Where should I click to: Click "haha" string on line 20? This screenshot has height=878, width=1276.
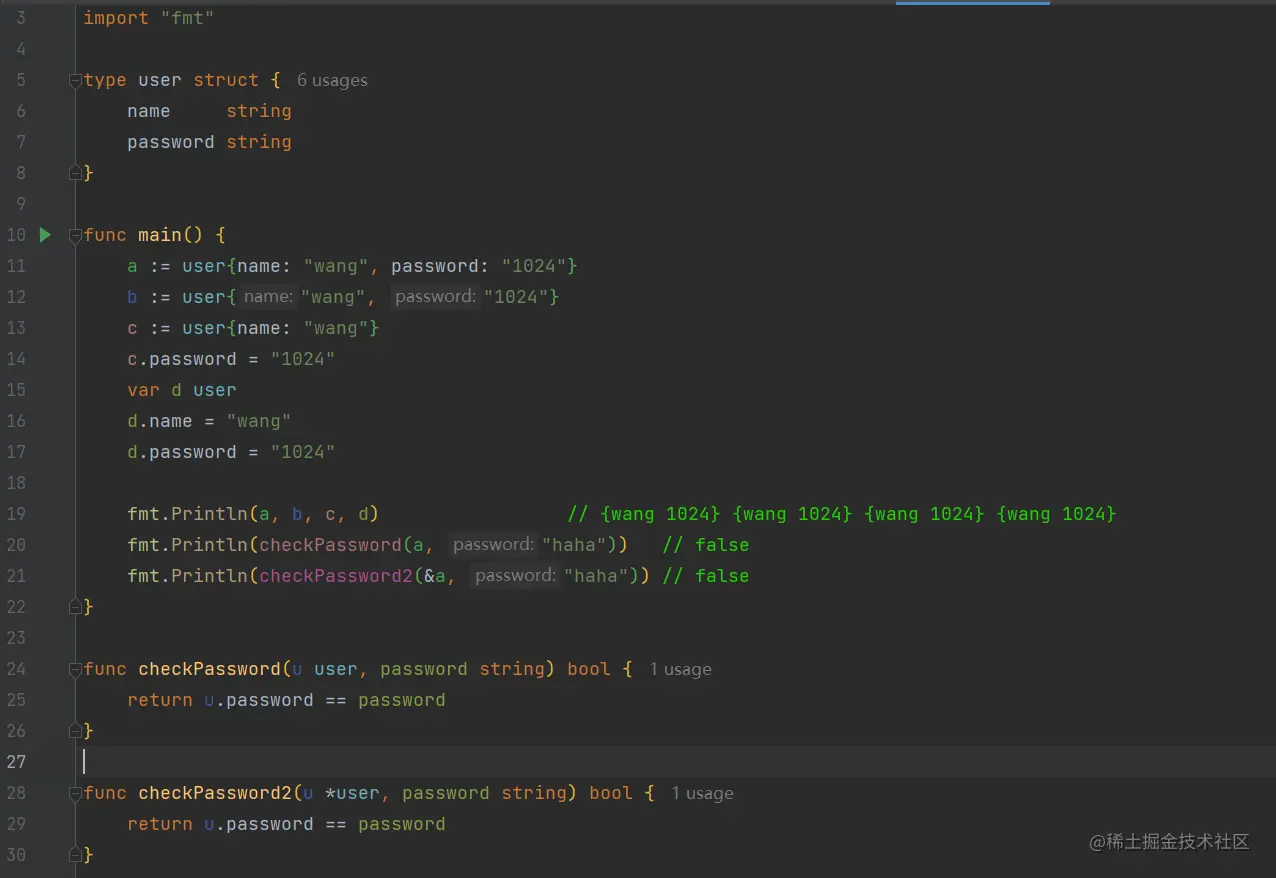click(574, 545)
